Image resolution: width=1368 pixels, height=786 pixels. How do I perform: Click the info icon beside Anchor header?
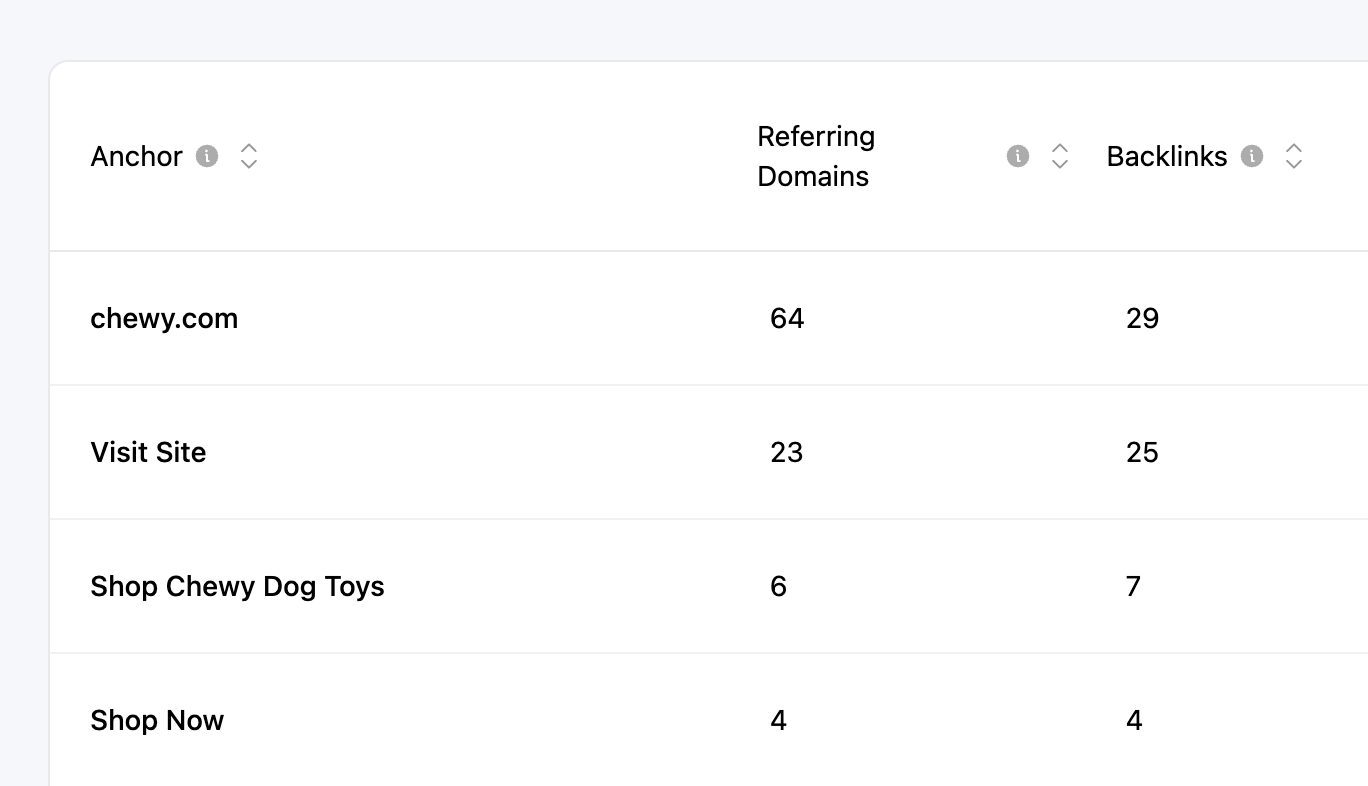(x=207, y=156)
